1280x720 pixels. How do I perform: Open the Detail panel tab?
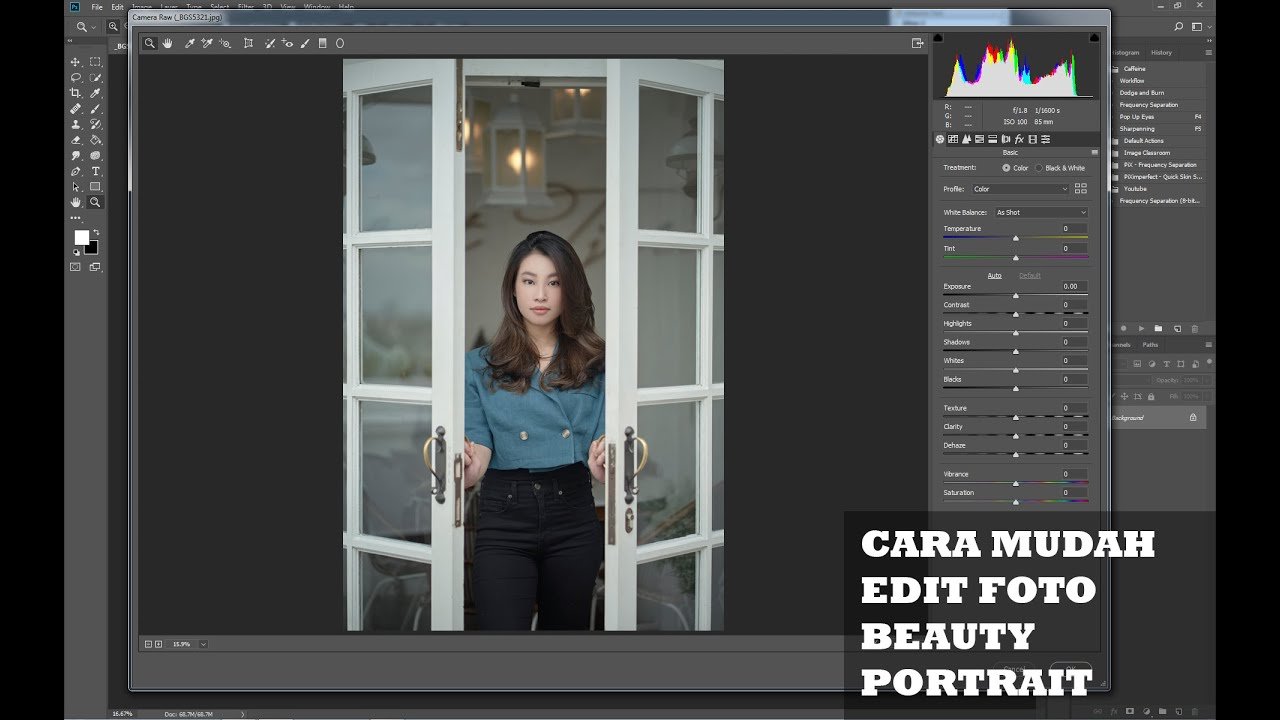966,139
